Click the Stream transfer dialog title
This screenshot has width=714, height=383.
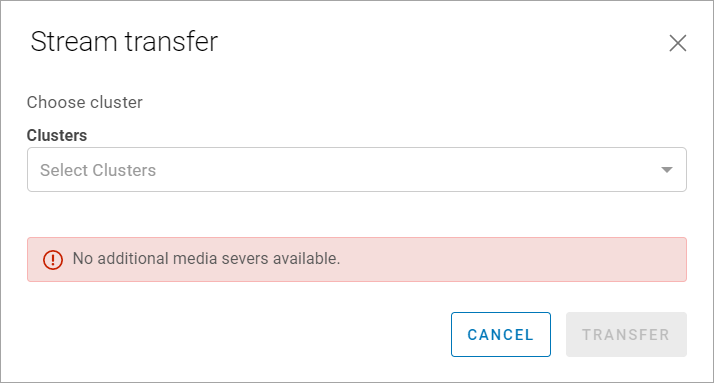(124, 41)
